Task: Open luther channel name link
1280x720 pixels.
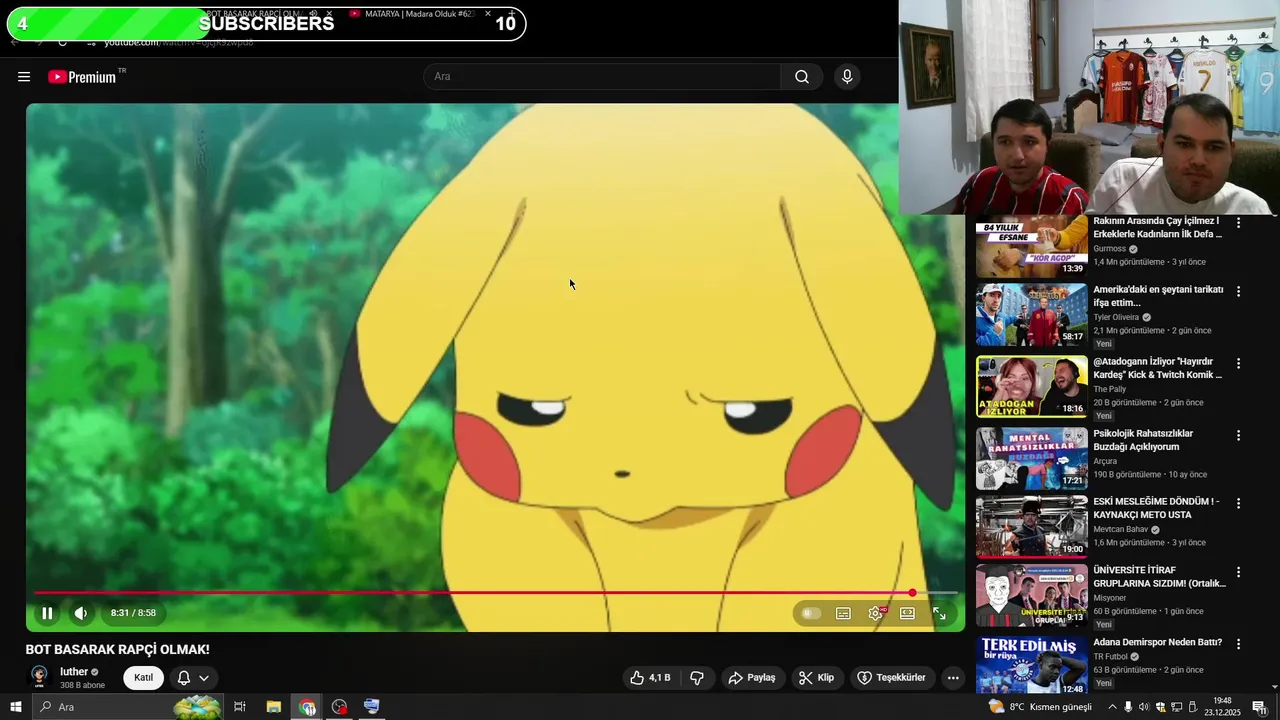Action: [74, 672]
